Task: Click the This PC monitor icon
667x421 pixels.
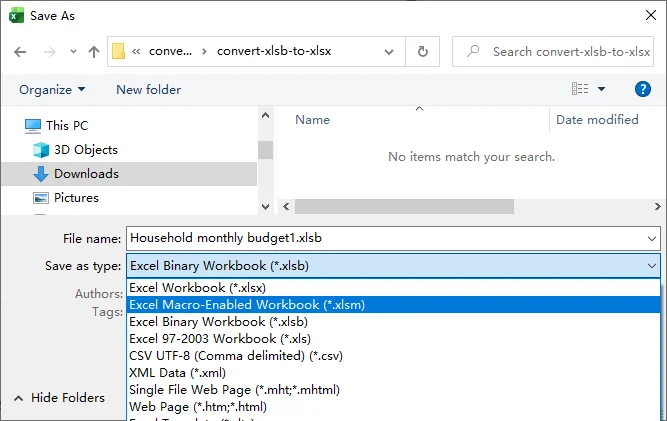Action: pos(33,126)
